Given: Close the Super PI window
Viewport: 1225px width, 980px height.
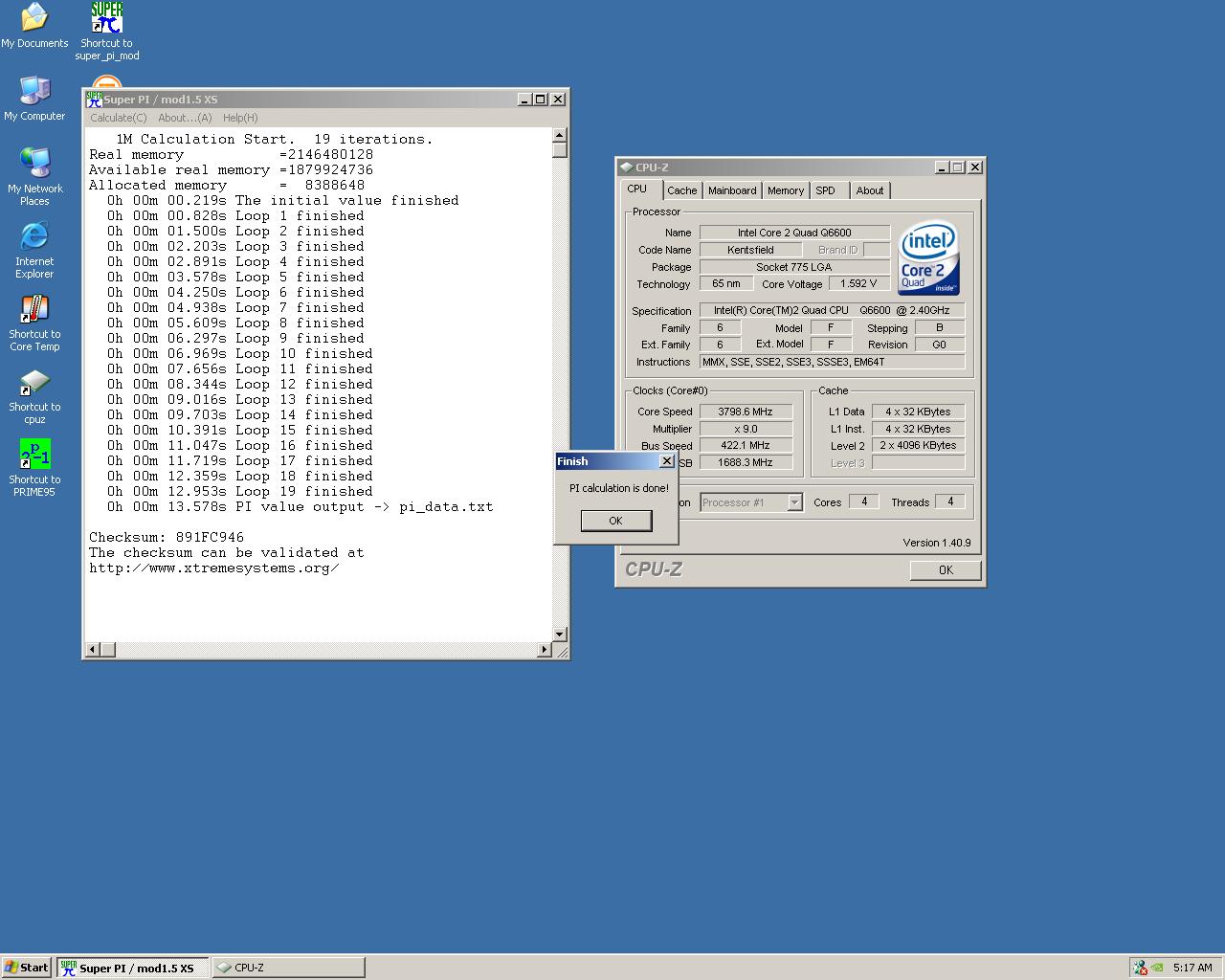Looking at the screenshot, I should click(x=558, y=100).
